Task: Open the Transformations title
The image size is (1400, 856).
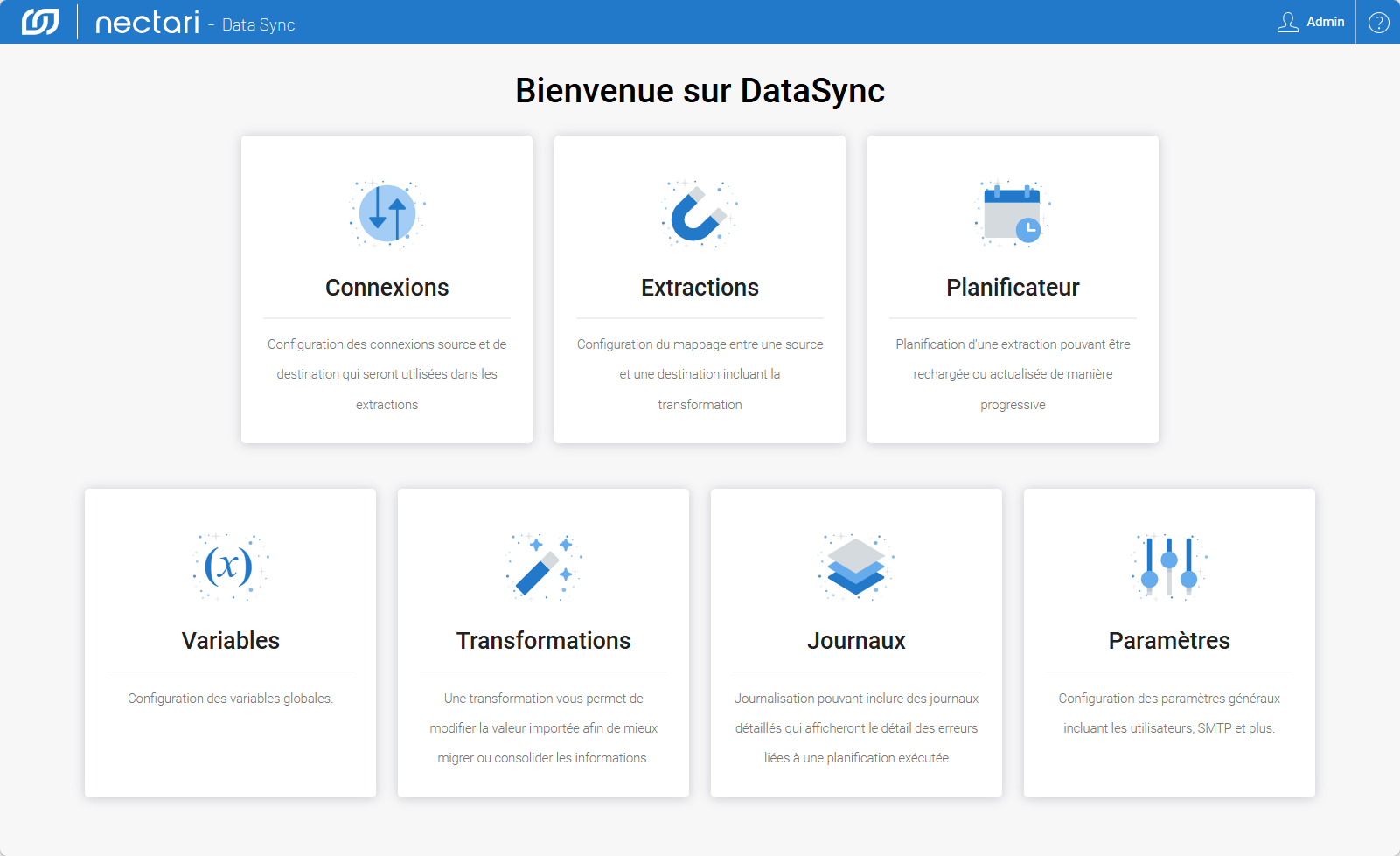Action: pyautogui.click(x=543, y=641)
